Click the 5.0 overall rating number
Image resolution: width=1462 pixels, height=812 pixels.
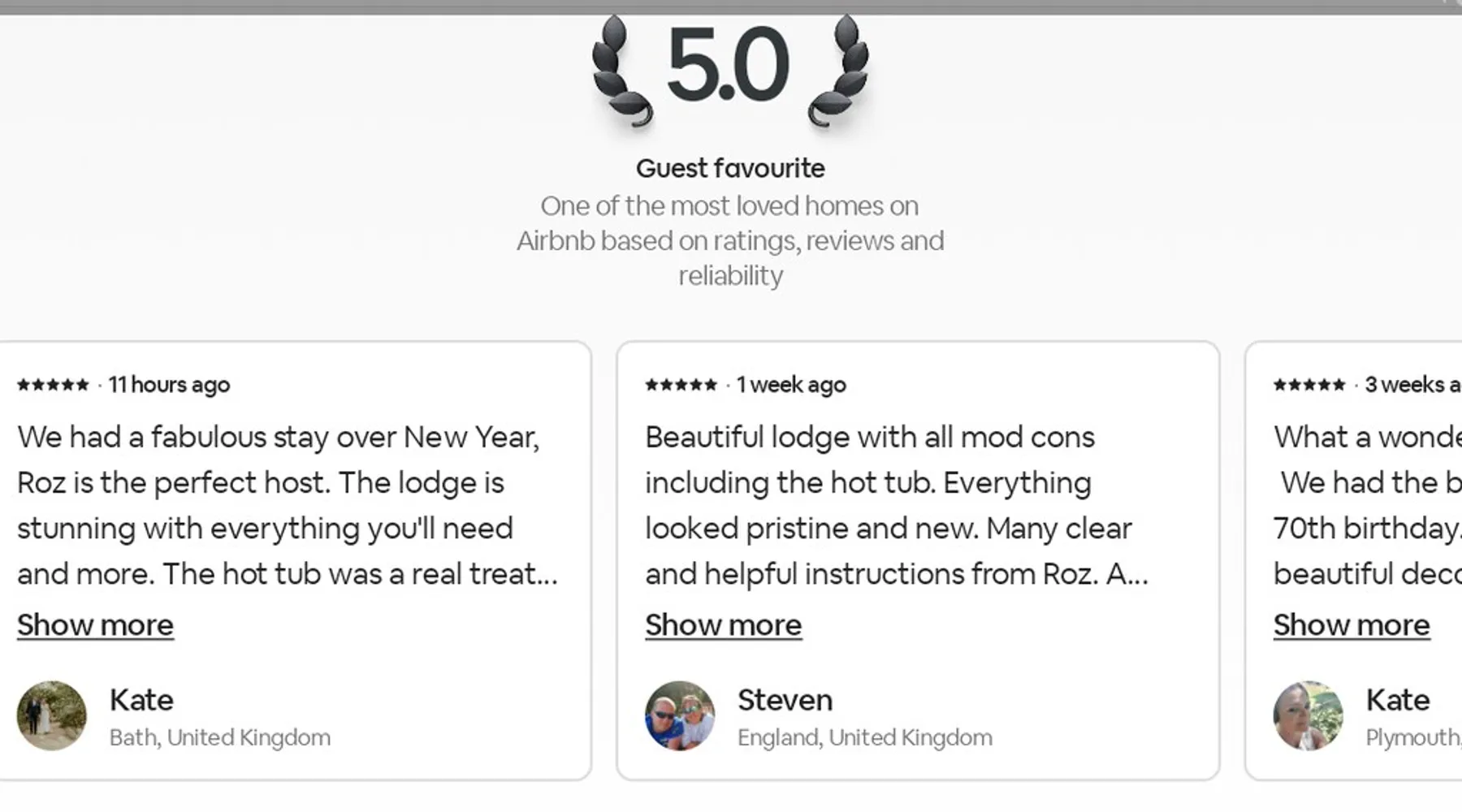pos(728,65)
